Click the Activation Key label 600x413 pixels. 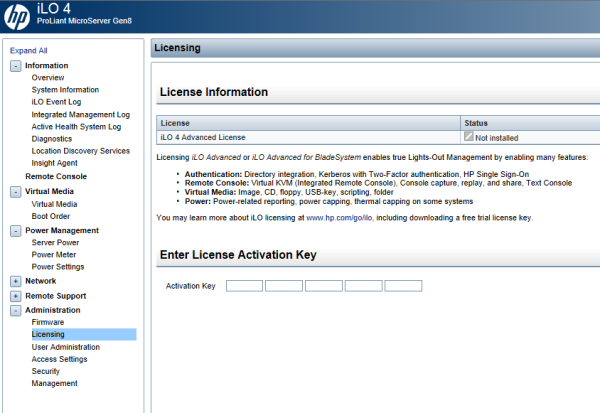pyautogui.click(x=191, y=286)
